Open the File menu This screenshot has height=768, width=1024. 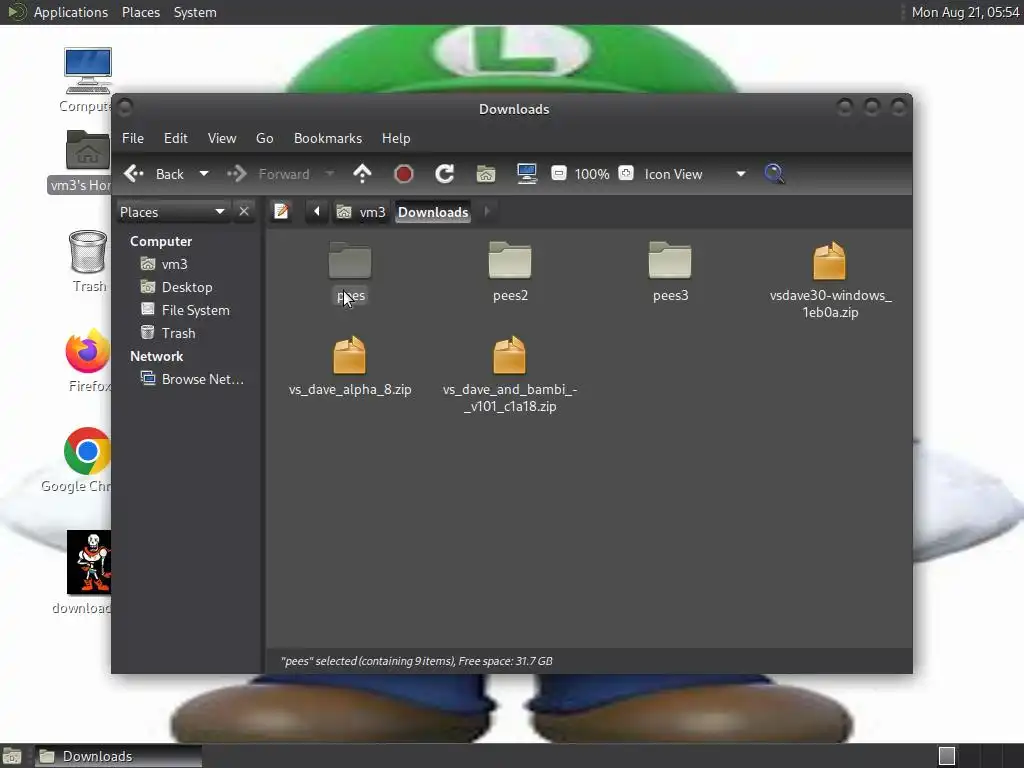pos(133,138)
